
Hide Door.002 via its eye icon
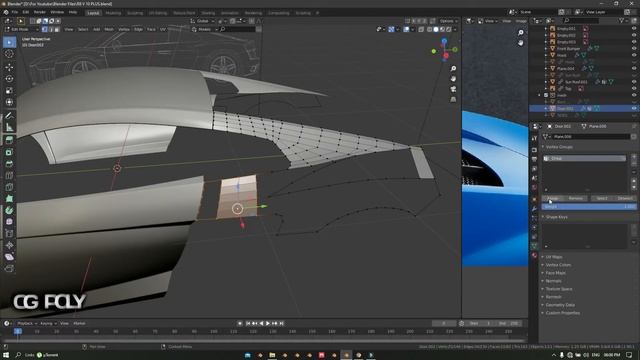point(634,108)
